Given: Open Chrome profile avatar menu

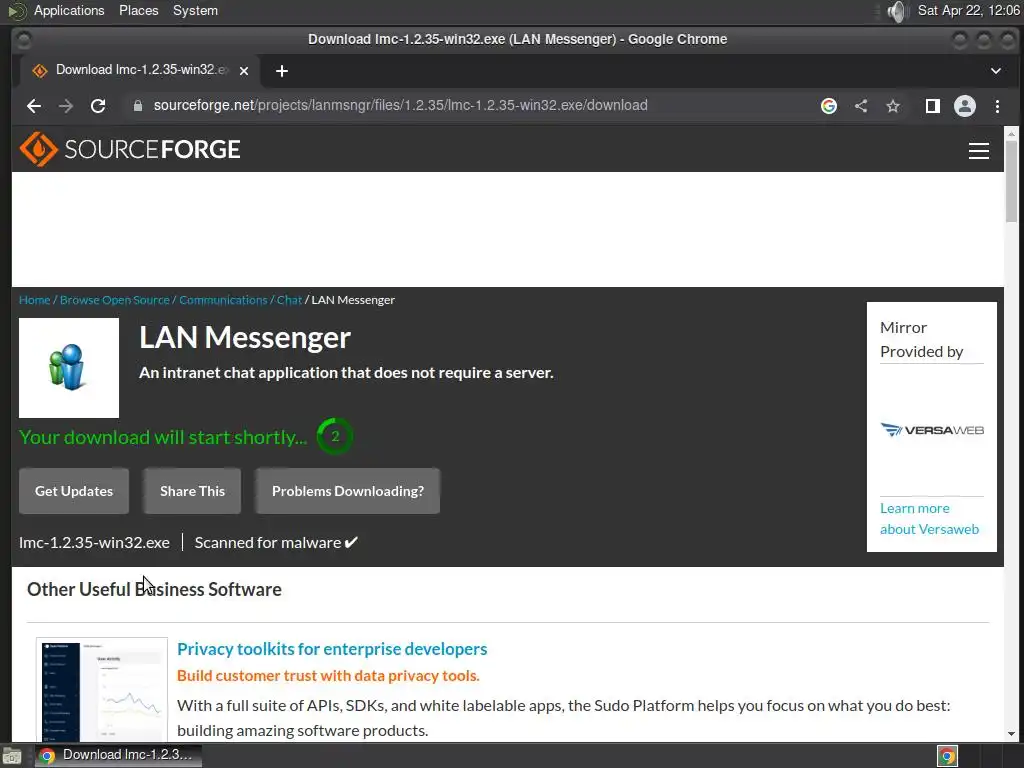Looking at the screenshot, I should pos(965,106).
